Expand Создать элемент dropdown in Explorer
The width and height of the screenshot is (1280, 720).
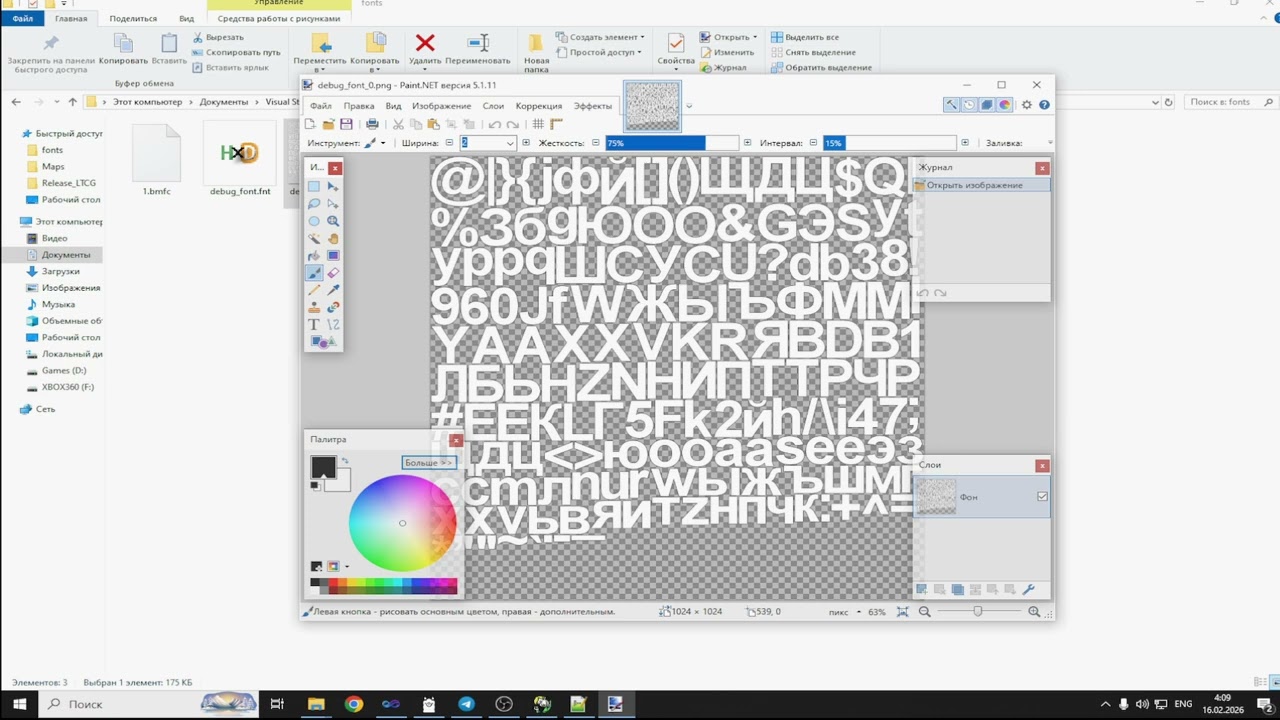(x=642, y=37)
